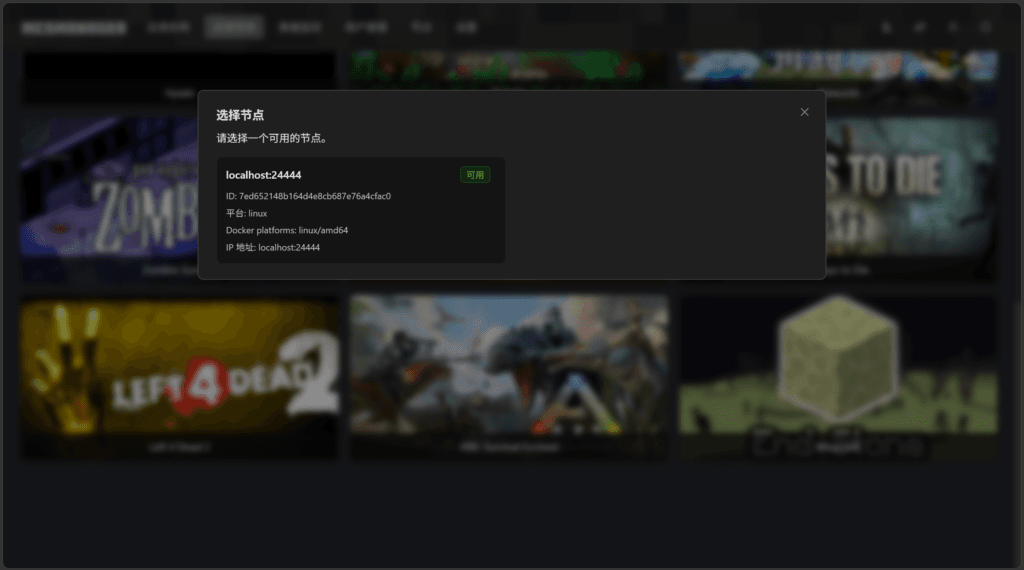This screenshot has width=1024, height=570.
Task: Click the 平台: linux line
Action: (x=246, y=213)
